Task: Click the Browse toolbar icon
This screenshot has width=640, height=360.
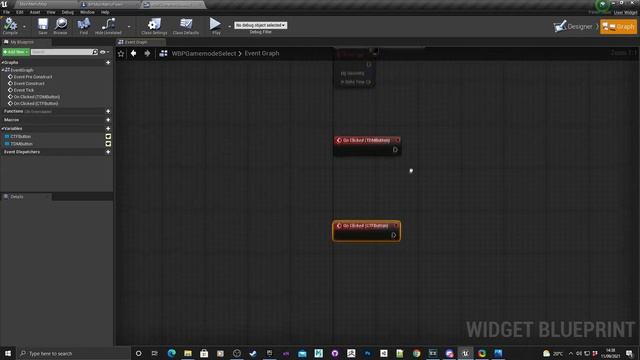Action: tap(60, 26)
